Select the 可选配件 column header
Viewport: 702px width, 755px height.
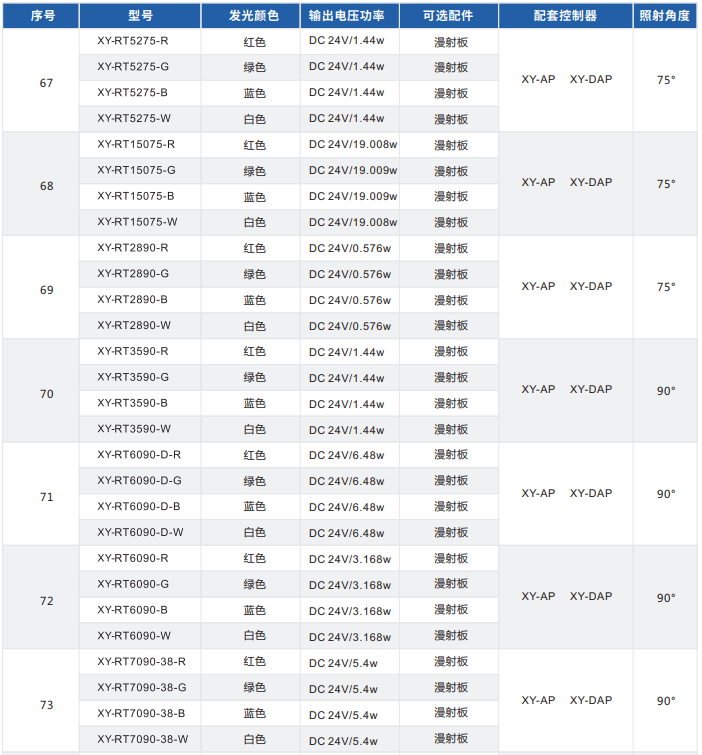449,16
